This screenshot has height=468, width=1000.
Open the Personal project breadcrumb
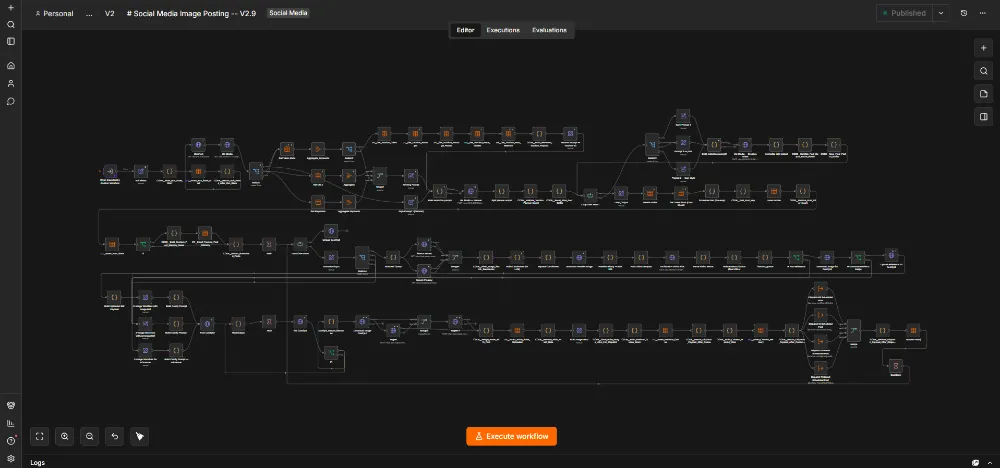pyautogui.click(x=54, y=13)
